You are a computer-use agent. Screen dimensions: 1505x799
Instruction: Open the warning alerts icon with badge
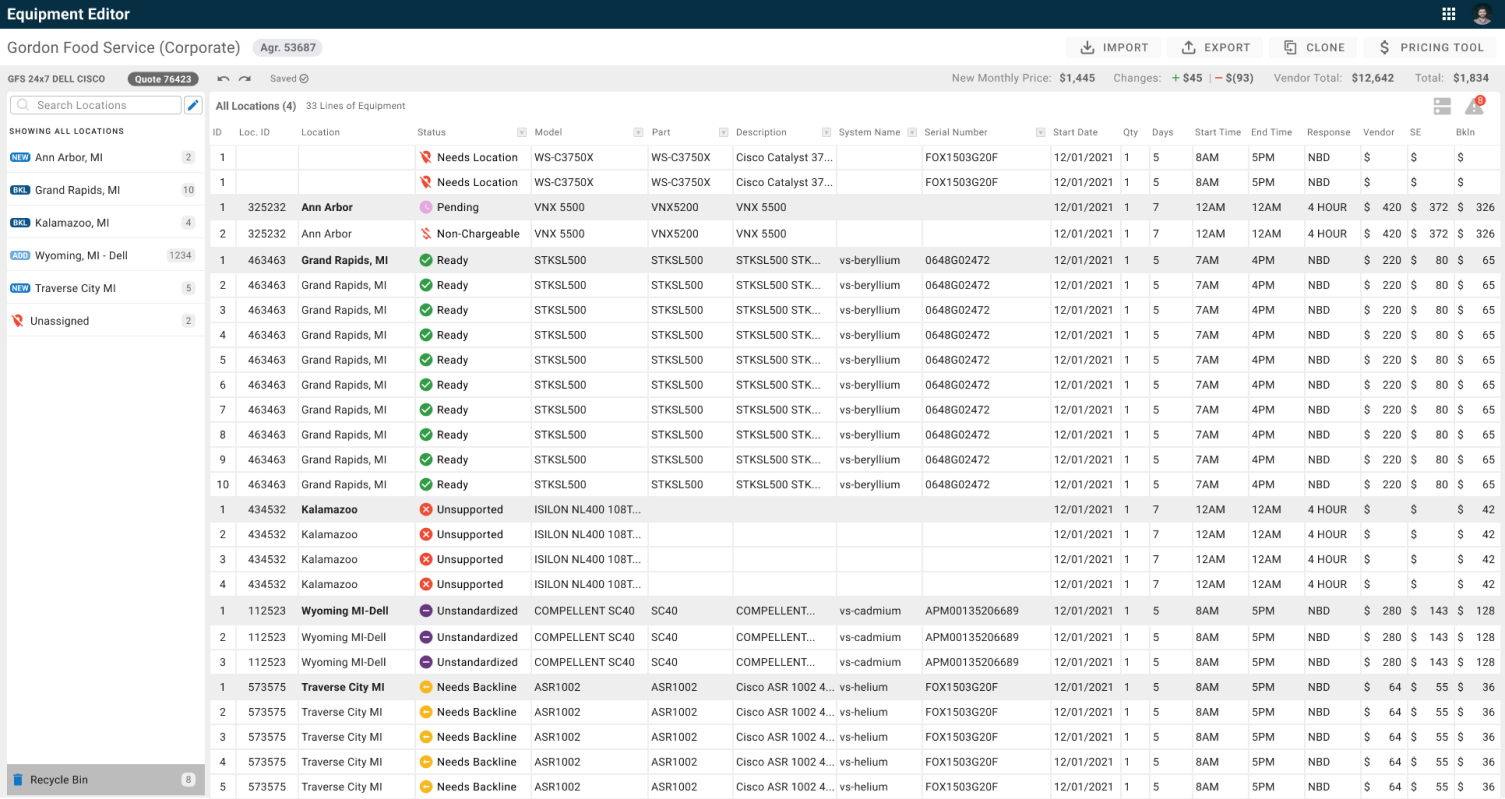pyautogui.click(x=1474, y=106)
